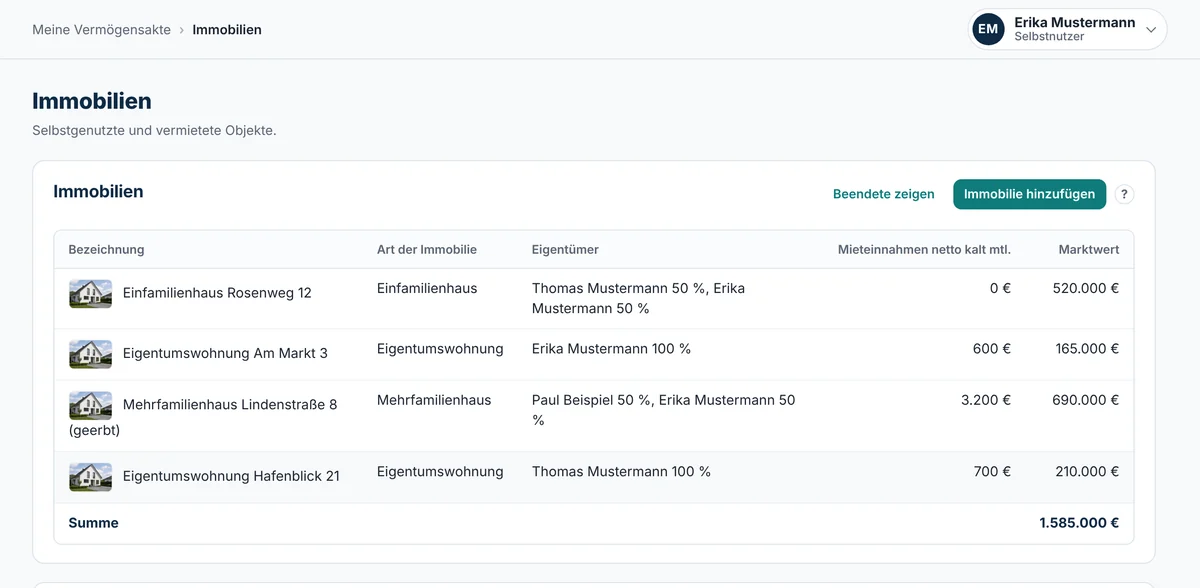Click Mehrfamilienhaus Lindenstraße 8 house image
The image size is (1200, 588).
click(90, 405)
